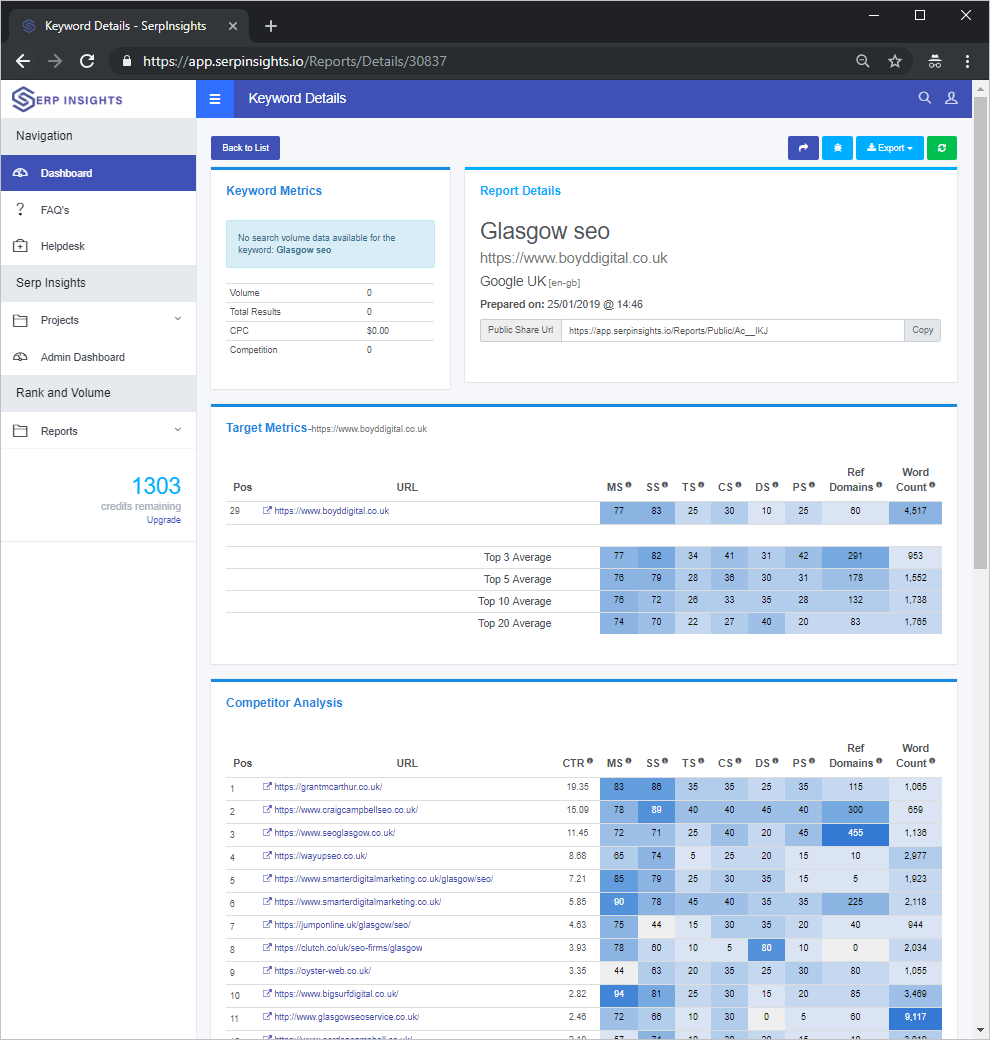Click the Back to List button
Image resolution: width=990 pixels, height=1040 pixels.
245,147
